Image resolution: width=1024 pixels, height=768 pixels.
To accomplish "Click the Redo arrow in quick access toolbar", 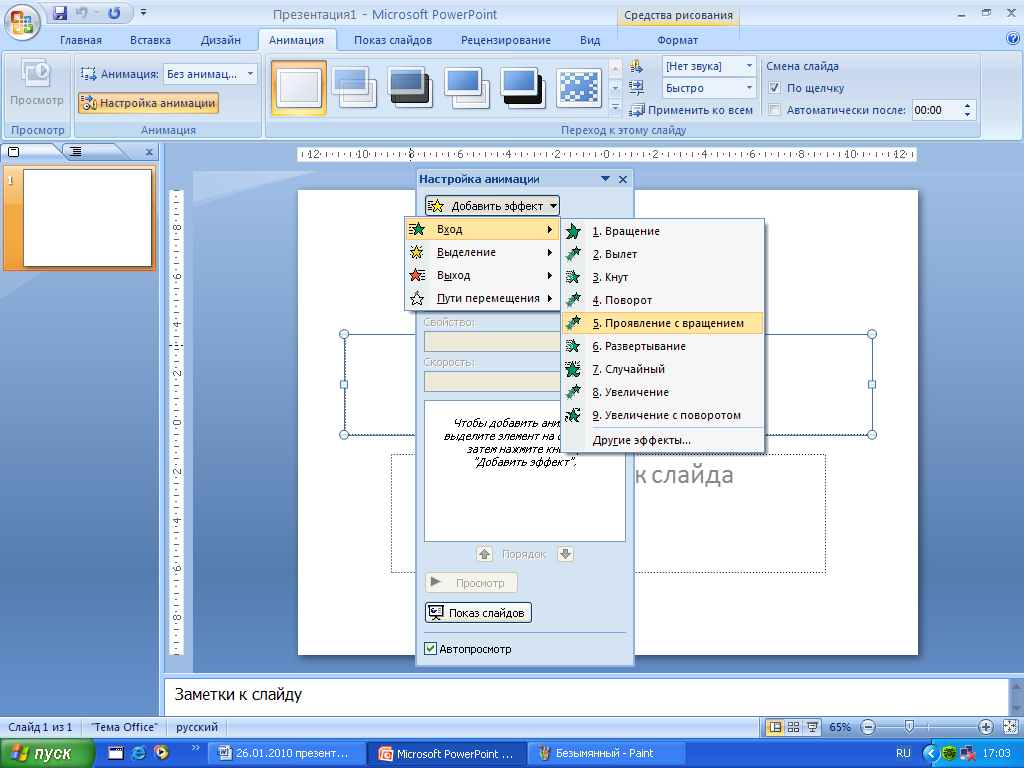I will coord(114,12).
